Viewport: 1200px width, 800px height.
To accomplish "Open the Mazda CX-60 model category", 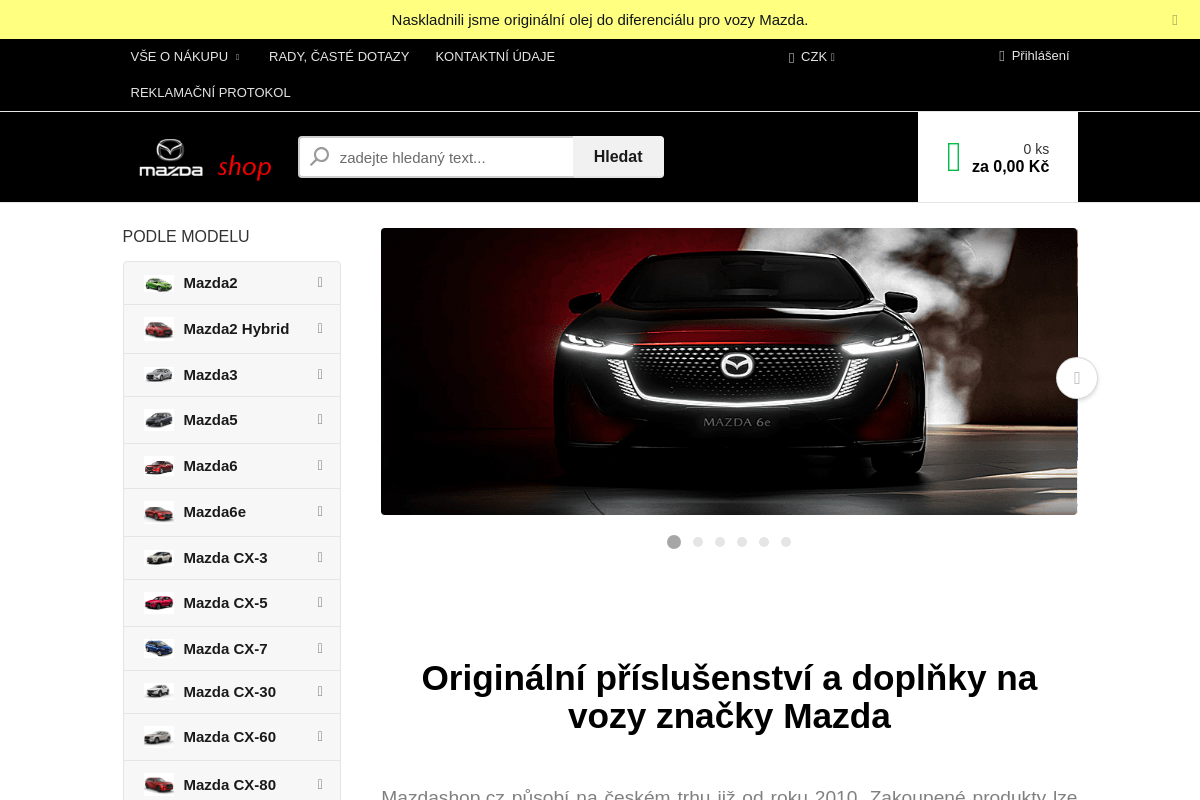I will (232, 737).
